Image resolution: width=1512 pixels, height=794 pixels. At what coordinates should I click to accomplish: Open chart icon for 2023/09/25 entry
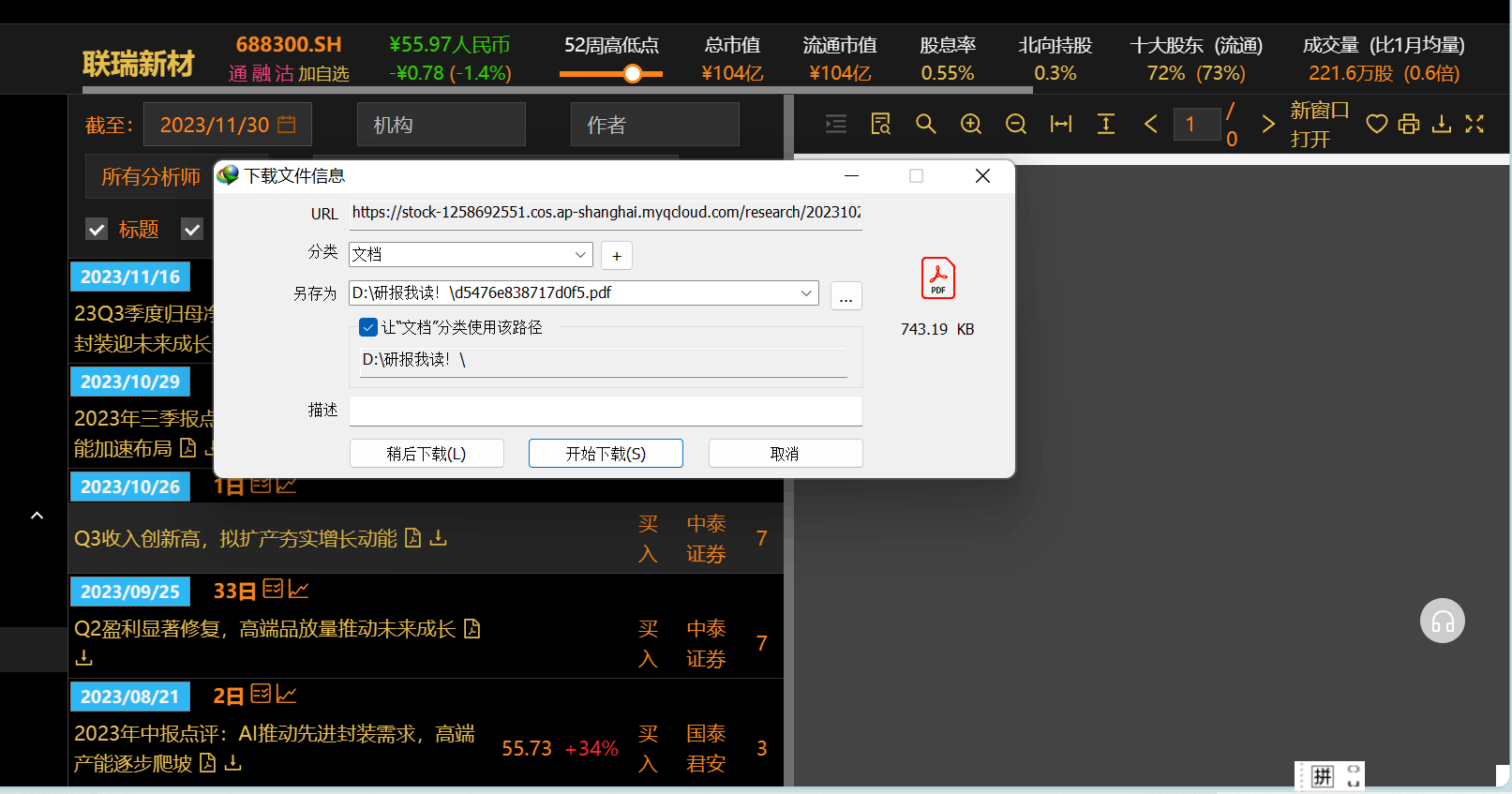point(299,589)
